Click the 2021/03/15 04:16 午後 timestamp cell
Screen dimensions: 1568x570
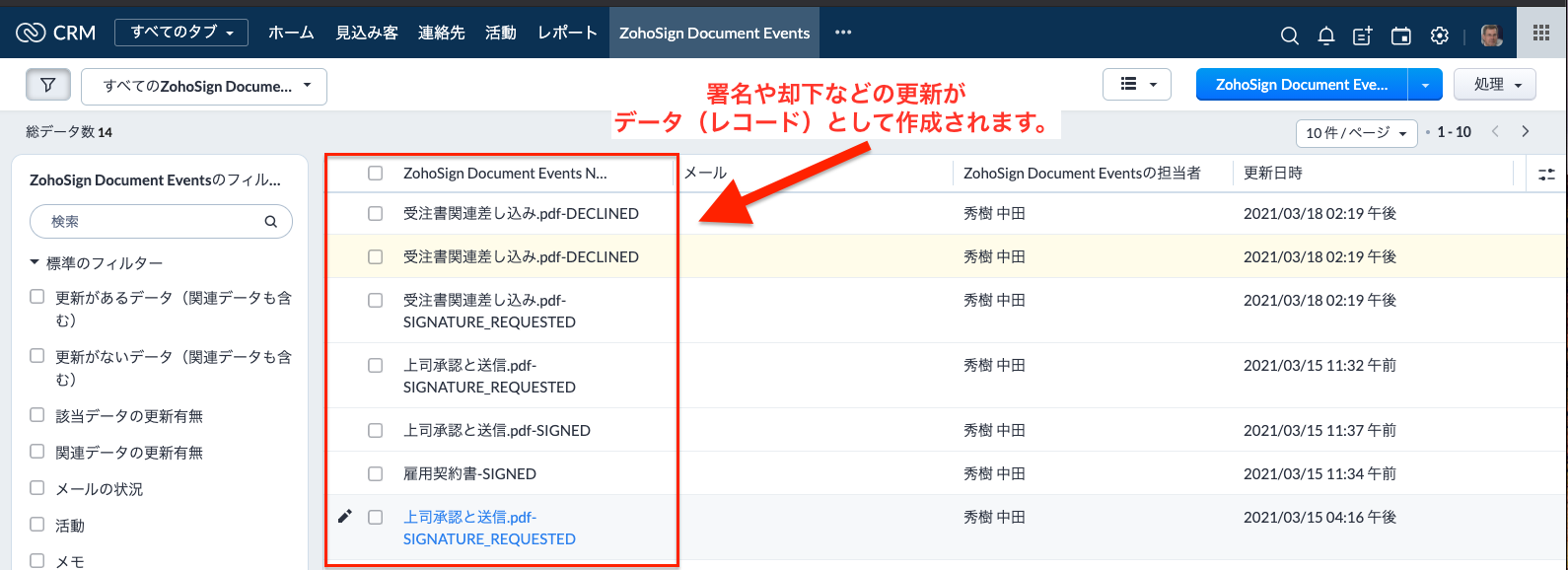pyautogui.click(x=1319, y=517)
